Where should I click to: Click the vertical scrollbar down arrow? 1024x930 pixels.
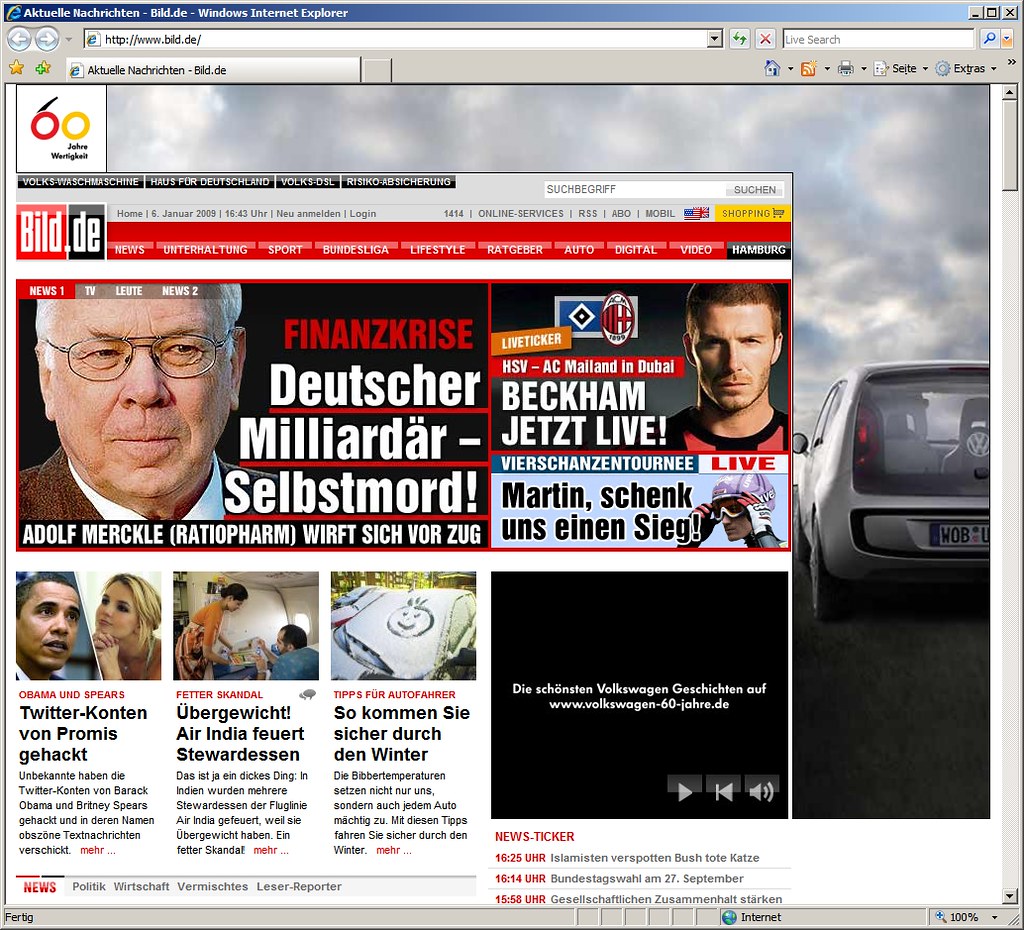[x=1009, y=896]
